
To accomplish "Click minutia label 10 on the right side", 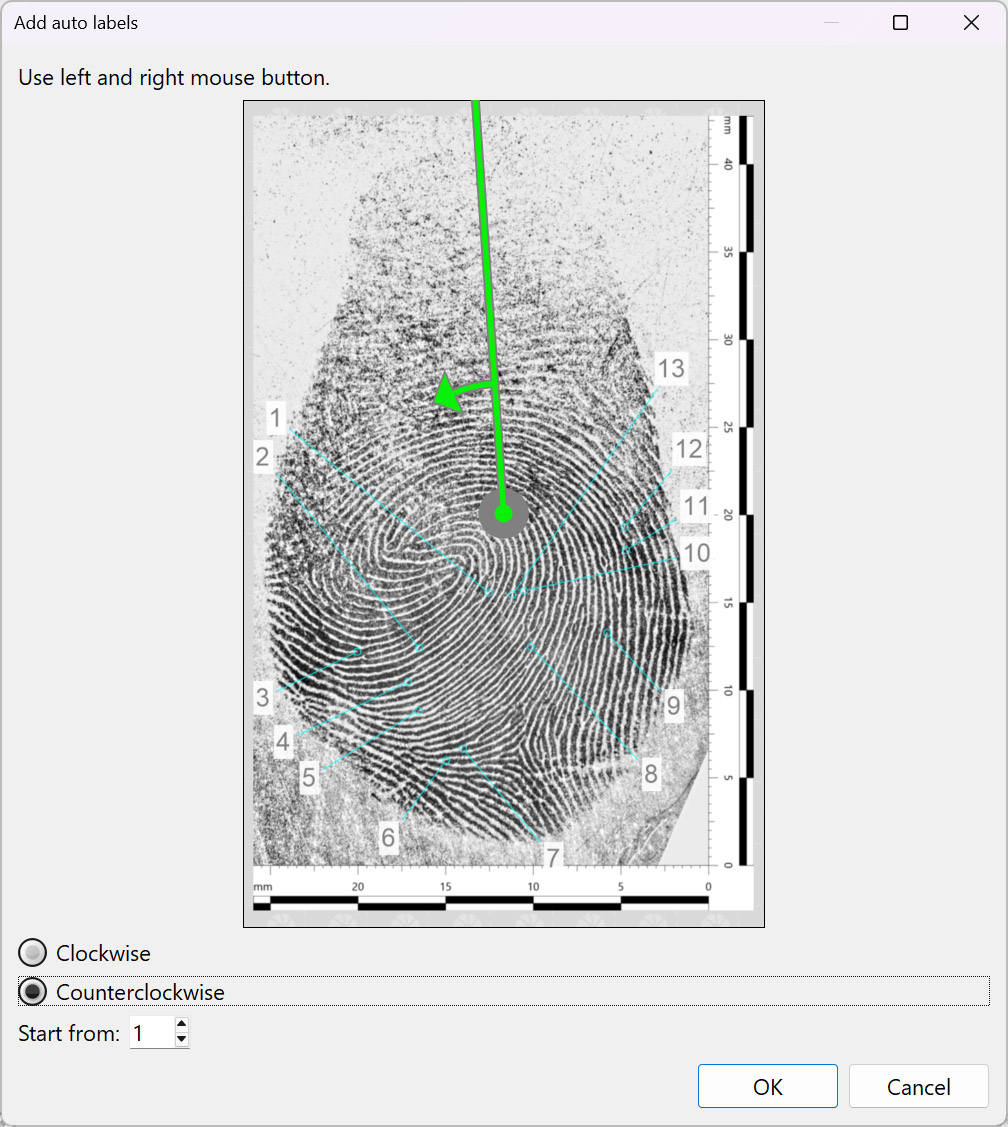I will pos(696,553).
